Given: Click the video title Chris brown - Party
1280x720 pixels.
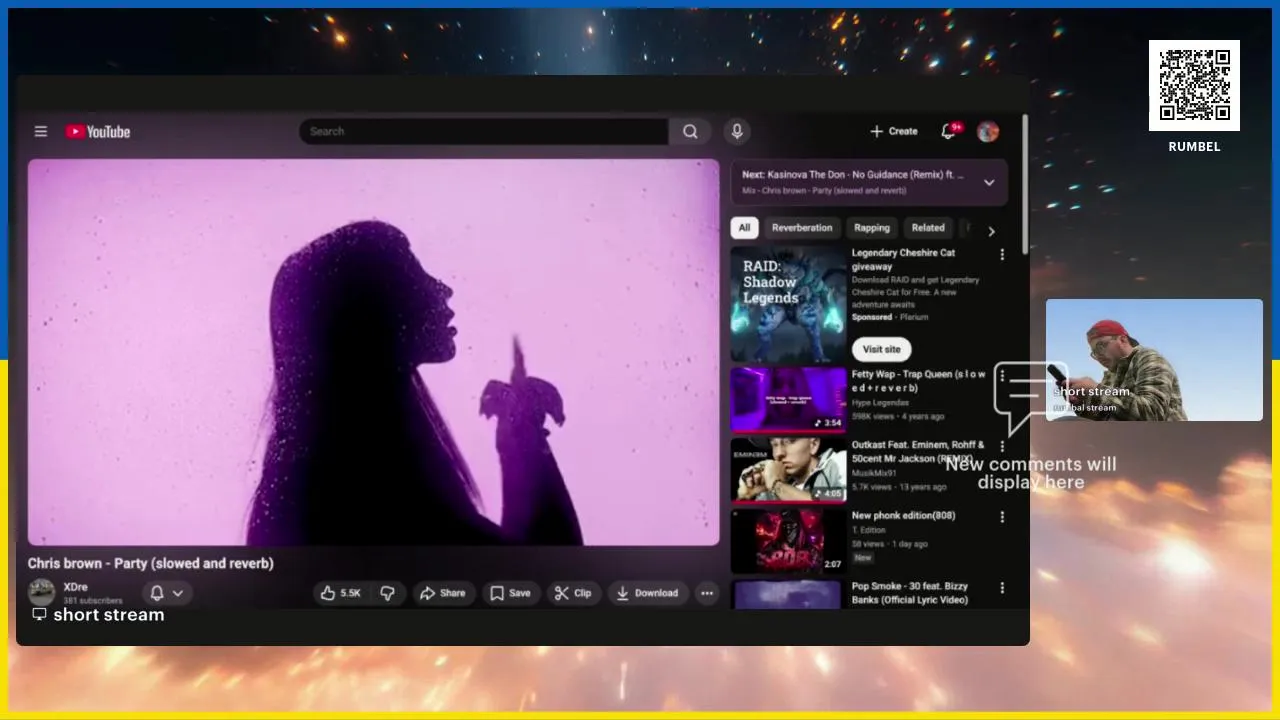Looking at the screenshot, I should pos(151,563).
